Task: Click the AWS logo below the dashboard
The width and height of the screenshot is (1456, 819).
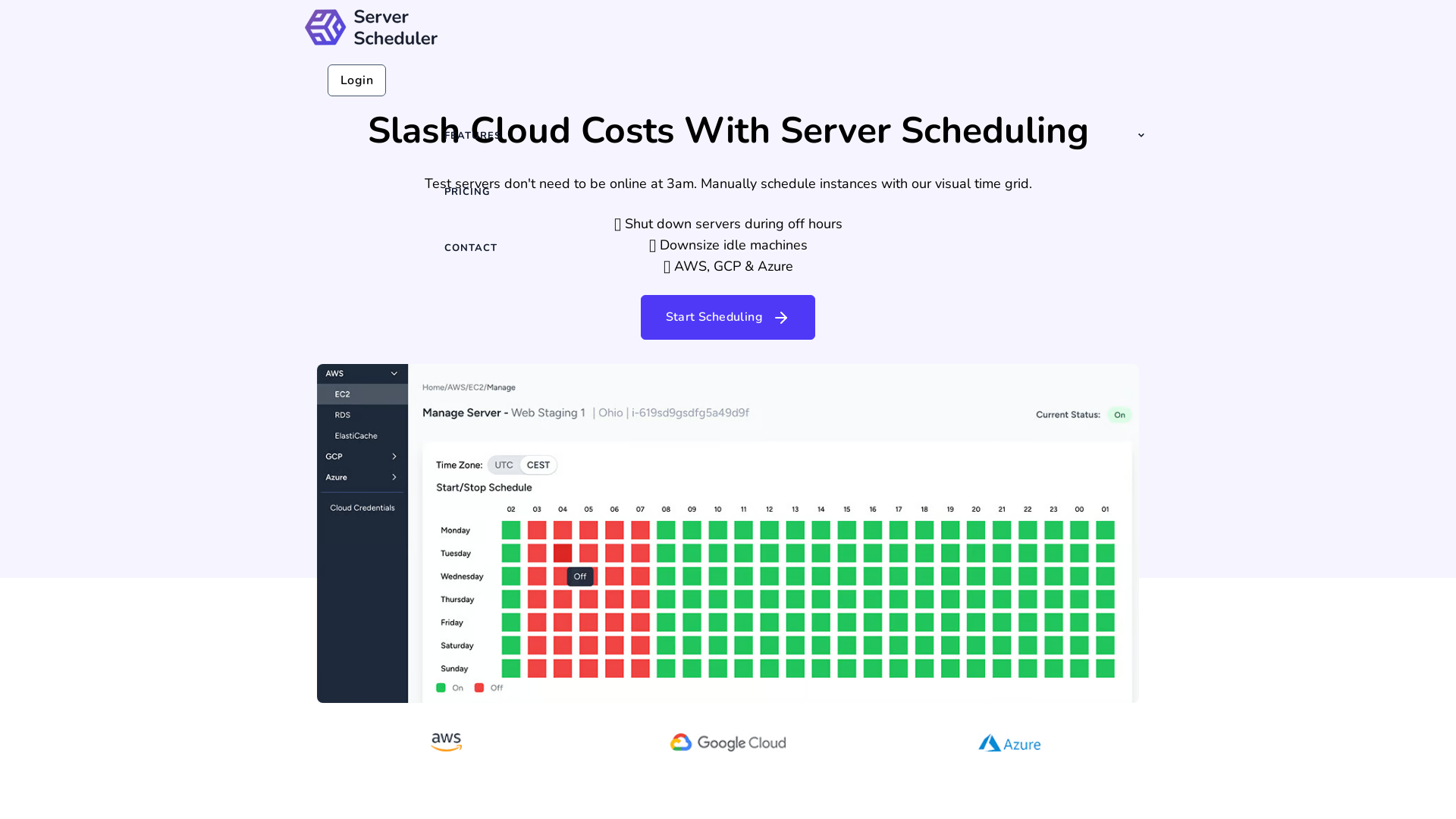Action: [447, 742]
